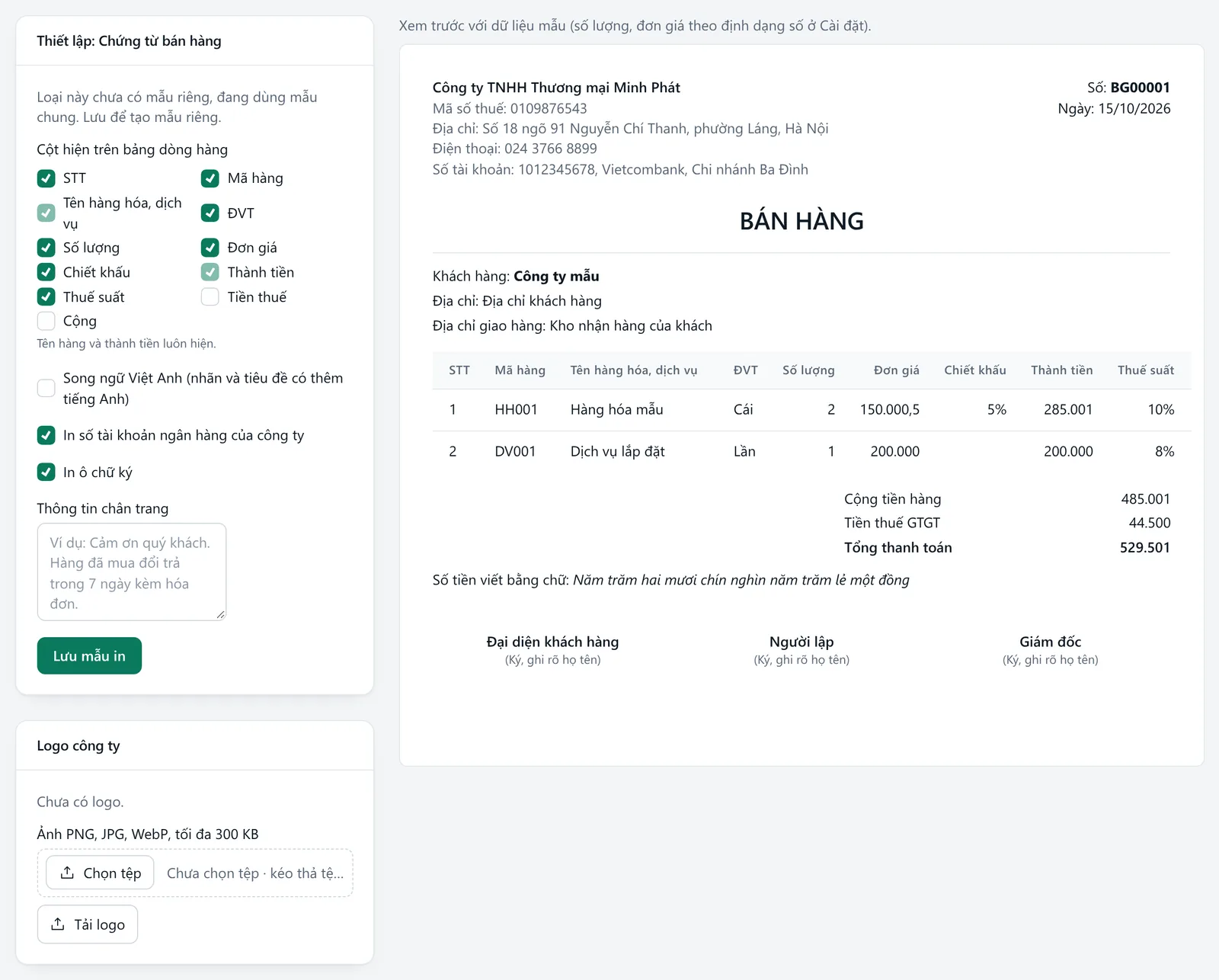
Task: Click the Chọn tệp file button
Action: 100,873
